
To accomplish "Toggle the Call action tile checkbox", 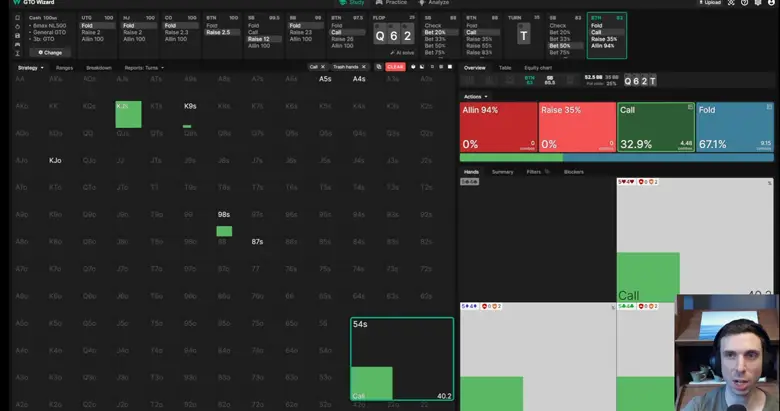I will coord(690,106).
